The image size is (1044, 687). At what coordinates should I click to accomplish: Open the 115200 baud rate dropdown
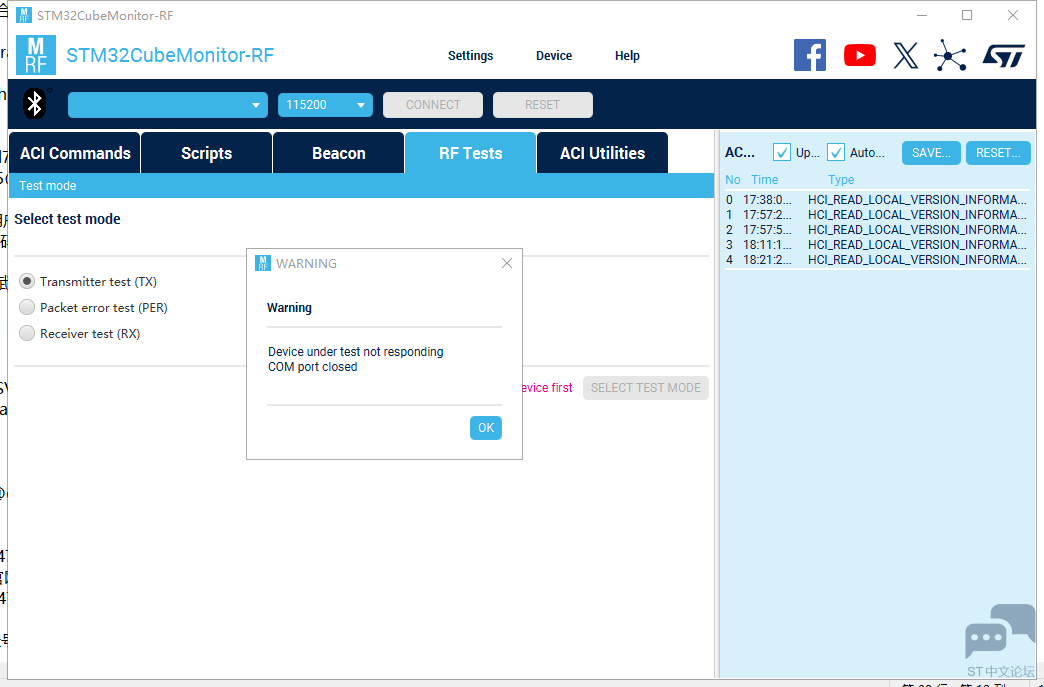coord(325,105)
